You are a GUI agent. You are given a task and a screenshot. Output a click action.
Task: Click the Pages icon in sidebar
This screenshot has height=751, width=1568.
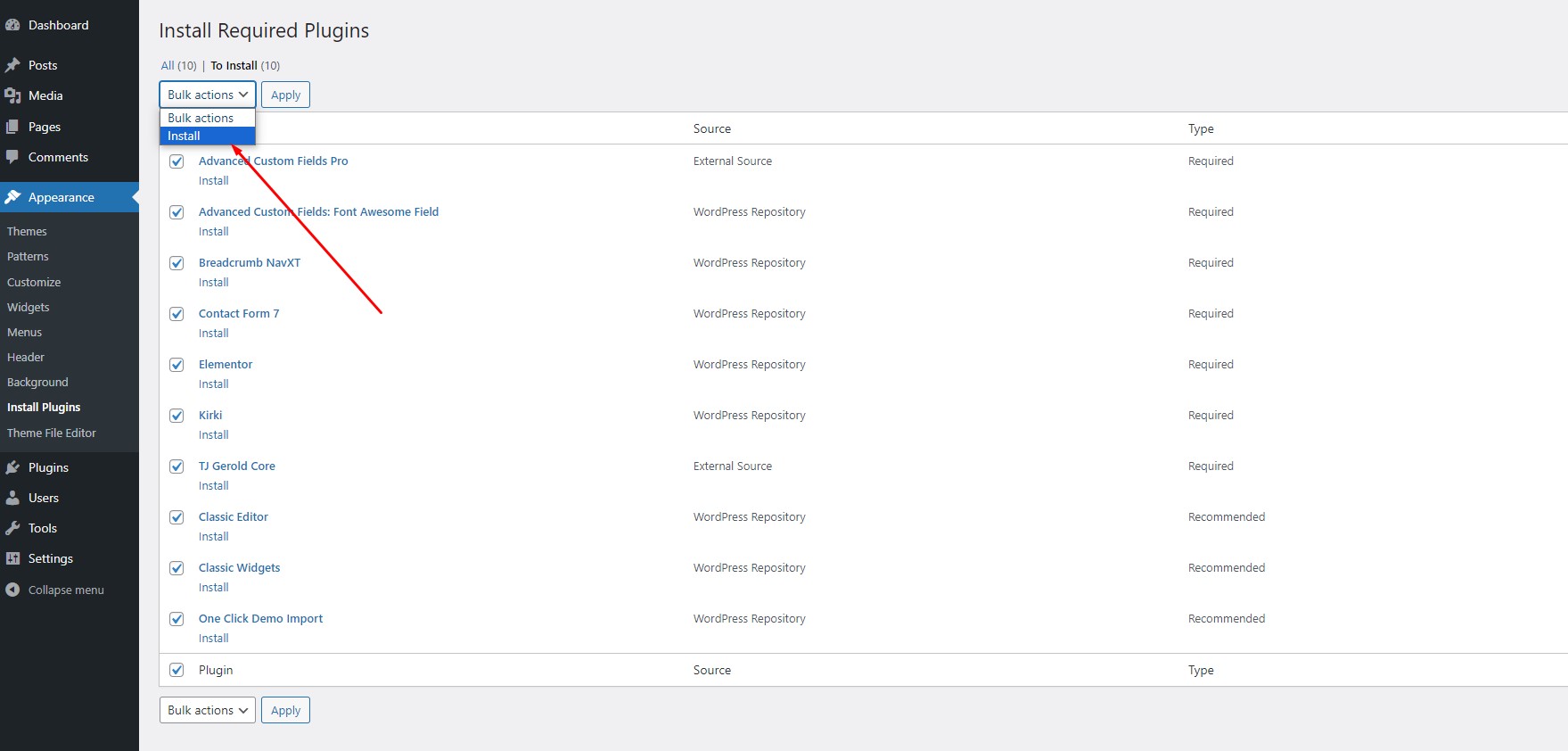(x=12, y=127)
